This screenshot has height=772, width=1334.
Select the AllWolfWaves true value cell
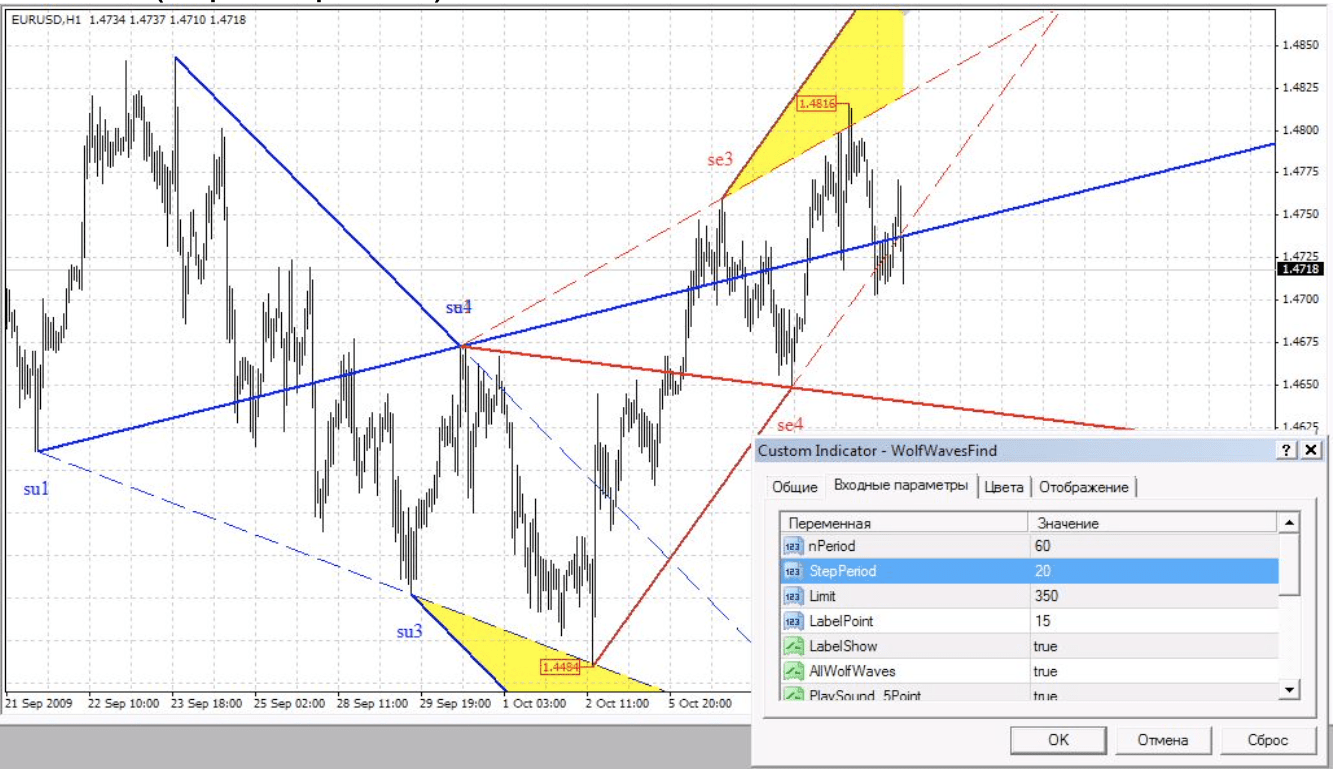point(1152,671)
